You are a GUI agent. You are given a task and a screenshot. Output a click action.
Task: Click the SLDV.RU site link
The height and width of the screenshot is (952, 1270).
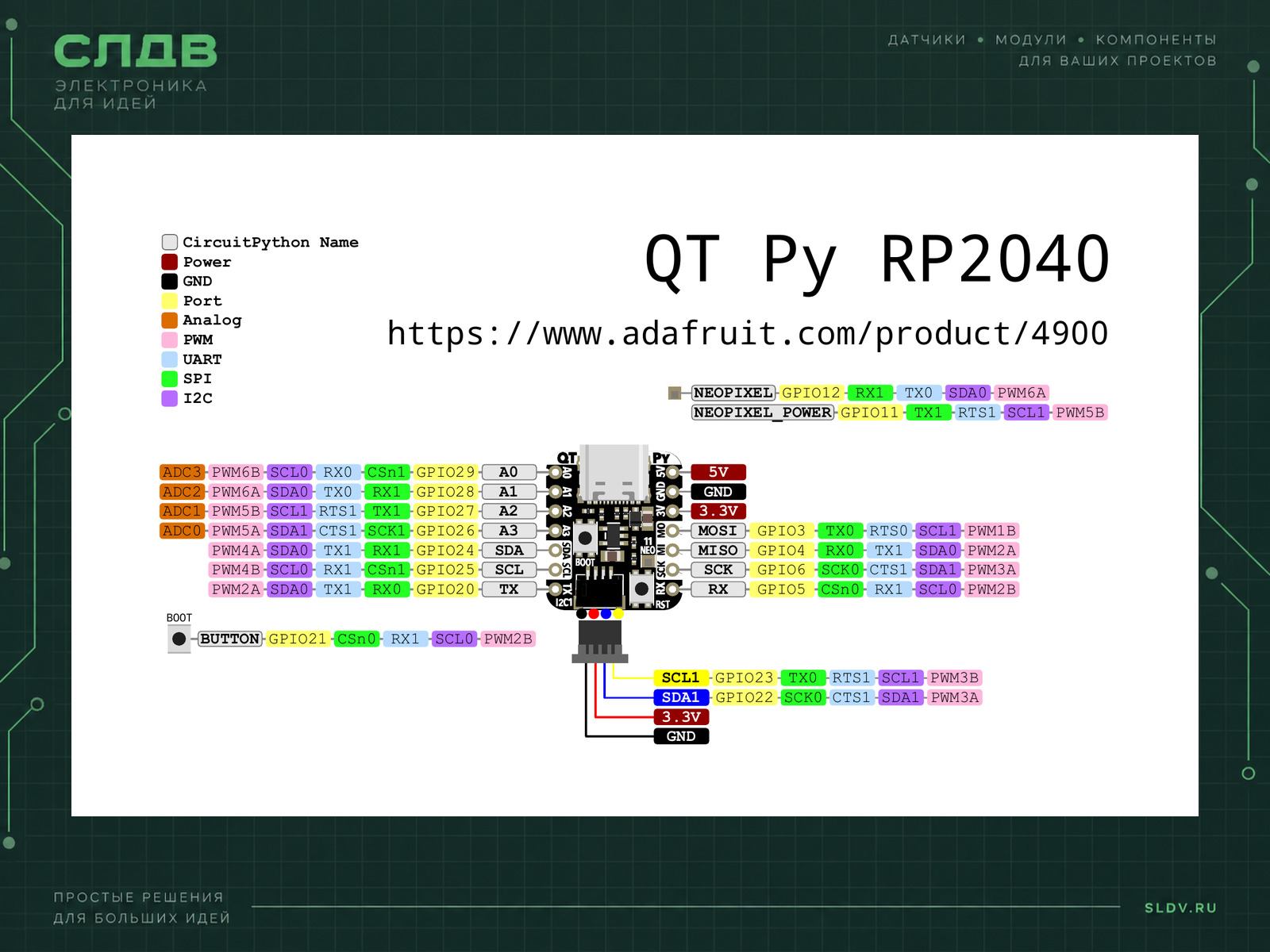click(1180, 908)
